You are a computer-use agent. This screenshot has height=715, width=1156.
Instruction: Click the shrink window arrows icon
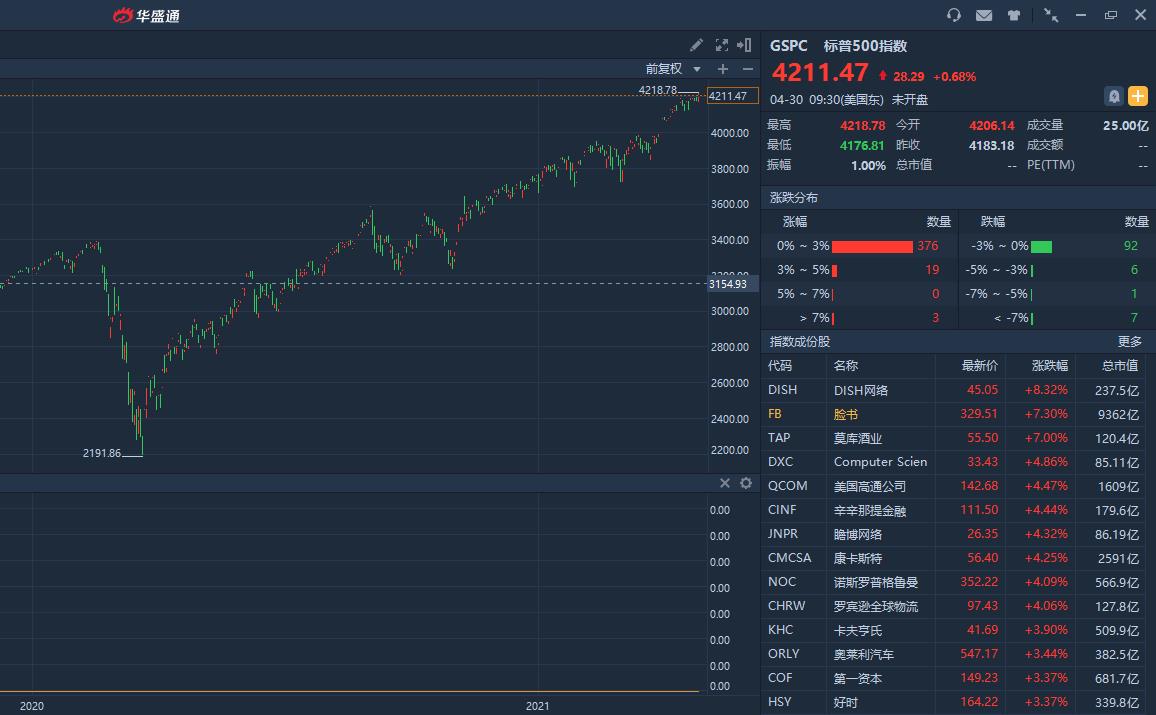pyautogui.click(x=1051, y=15)
